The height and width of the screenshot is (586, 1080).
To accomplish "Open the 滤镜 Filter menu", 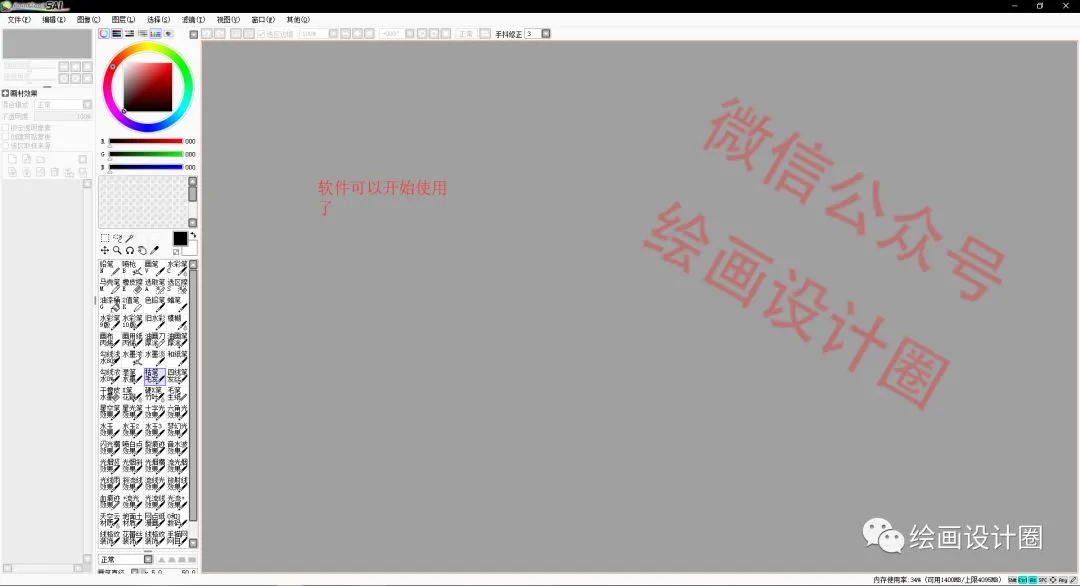I will click(x=193, y=19).
